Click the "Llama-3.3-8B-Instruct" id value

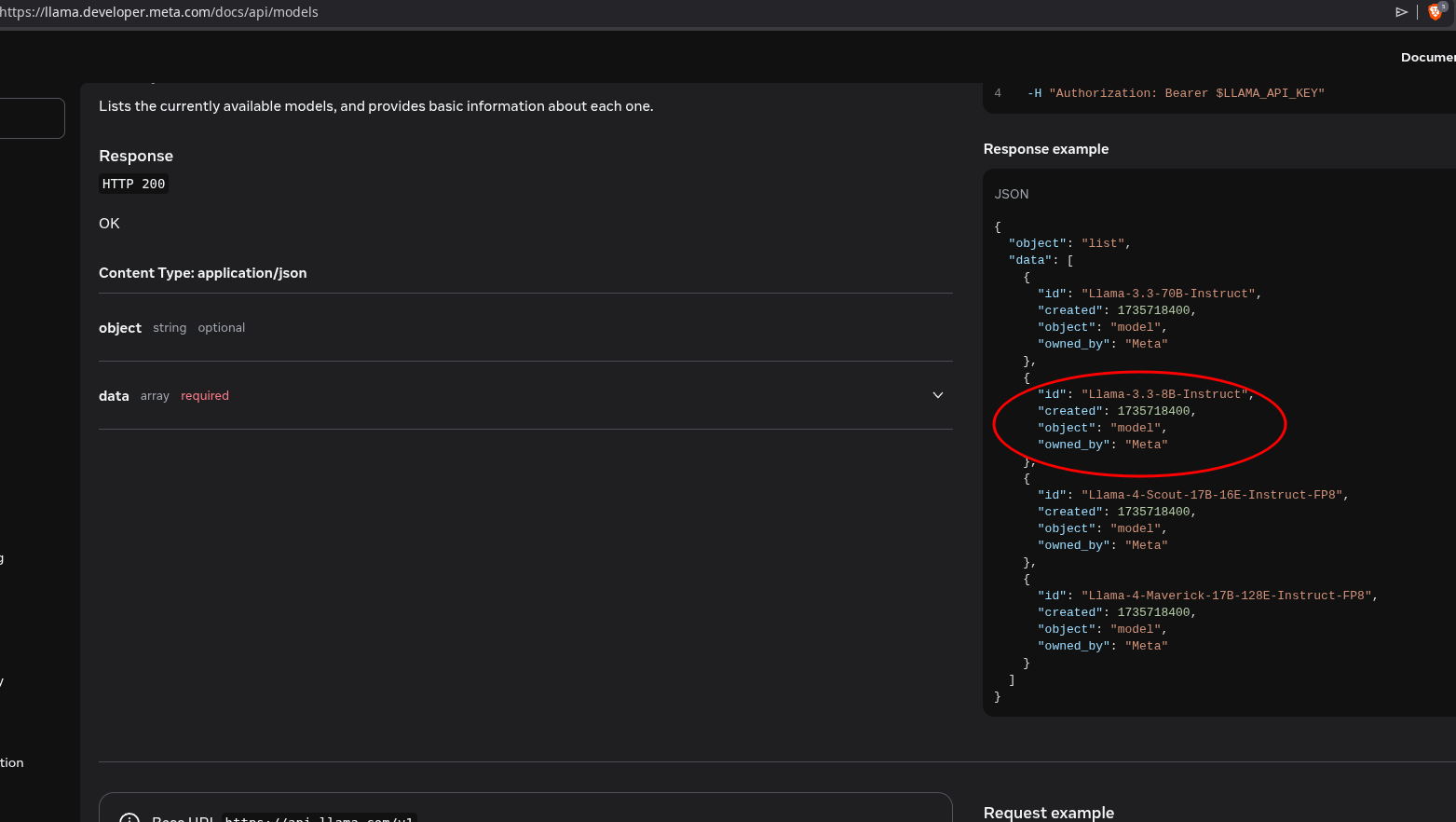tap(1164, 394)
